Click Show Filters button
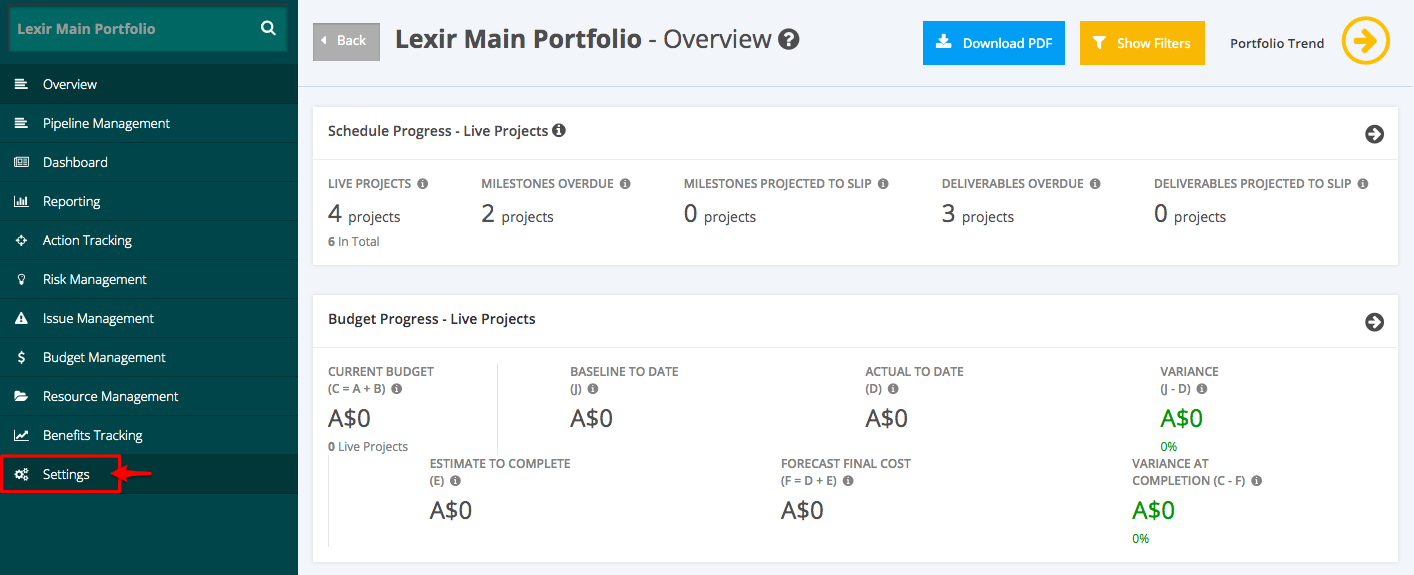 pyautogui.click(x=1142, y=43)
